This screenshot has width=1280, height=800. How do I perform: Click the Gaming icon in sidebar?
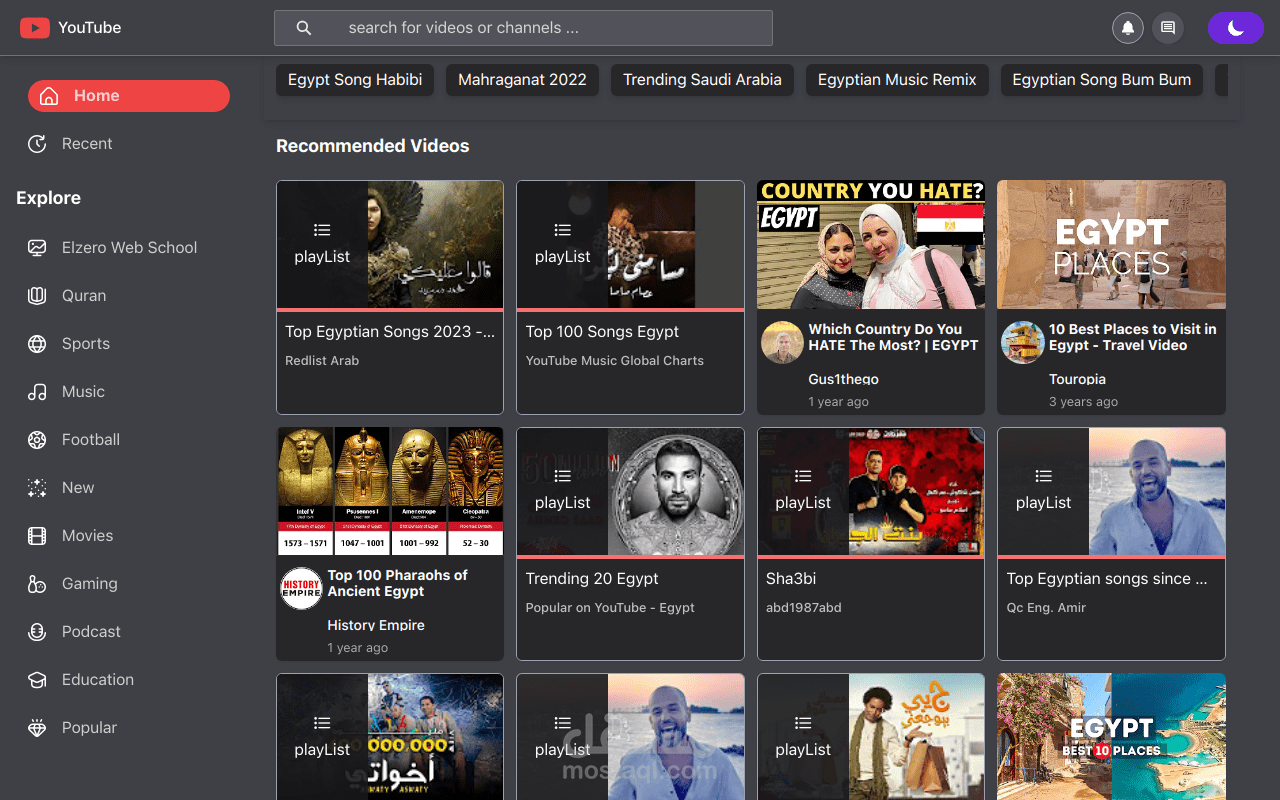coord(37,584)
